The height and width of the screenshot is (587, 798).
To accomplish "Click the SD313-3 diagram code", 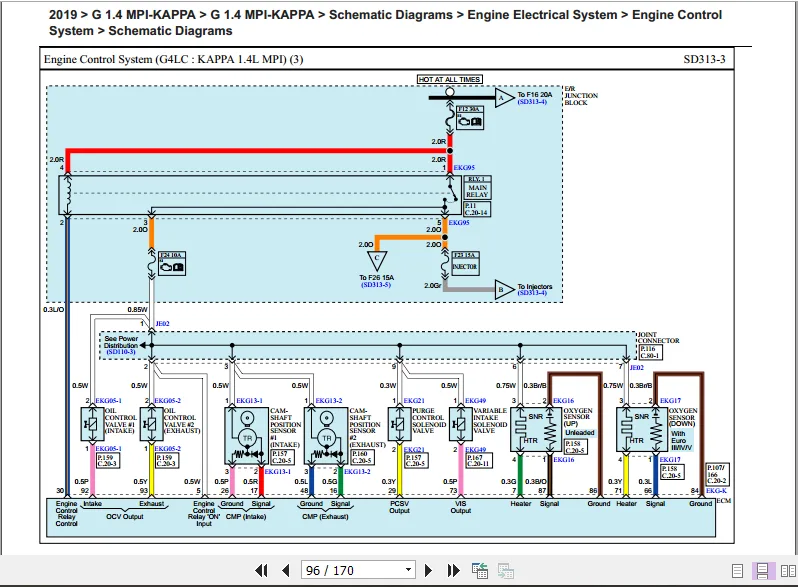I will coord(704,59).
